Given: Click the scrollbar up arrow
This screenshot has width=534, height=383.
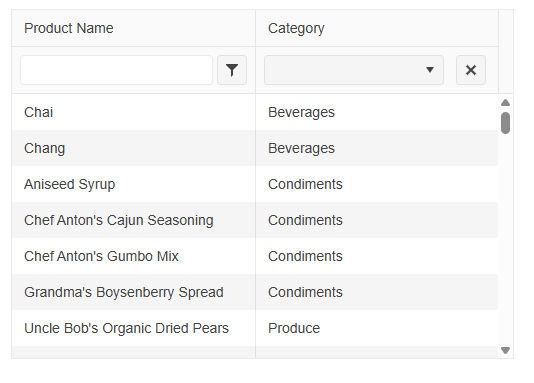Looking at the screenshot, I should point(505,102).
